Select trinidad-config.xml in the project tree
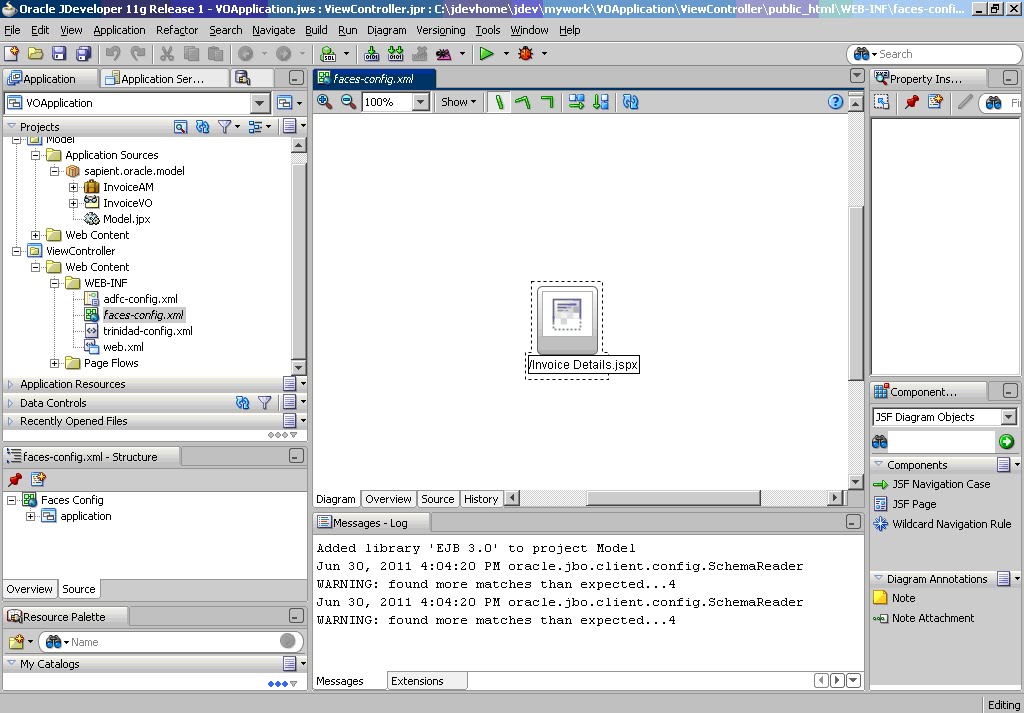Image resolution: width=1024 pixels, height=713 pixels. pyautogui.click(x=138, y=331)
